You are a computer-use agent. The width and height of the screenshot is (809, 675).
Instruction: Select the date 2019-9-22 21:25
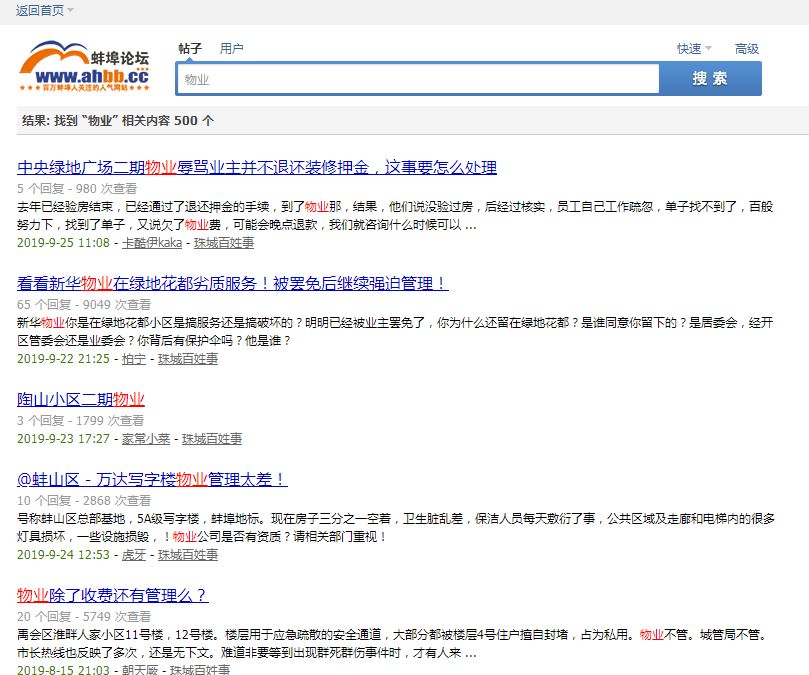63,359
